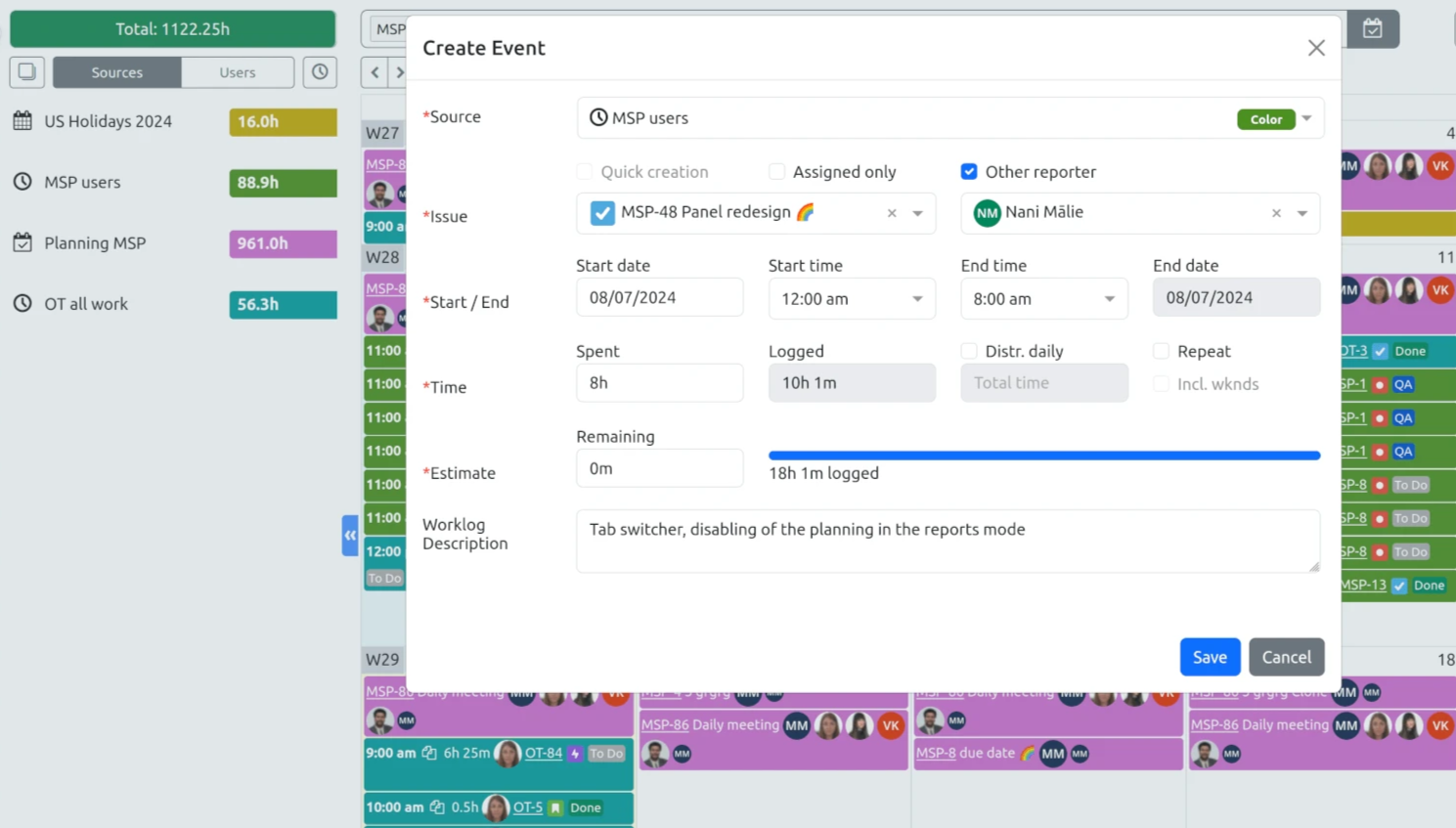Click the user avatar beside OT-5
Viewport: 1456px width, 828px height.
click(x=497, y=807)
